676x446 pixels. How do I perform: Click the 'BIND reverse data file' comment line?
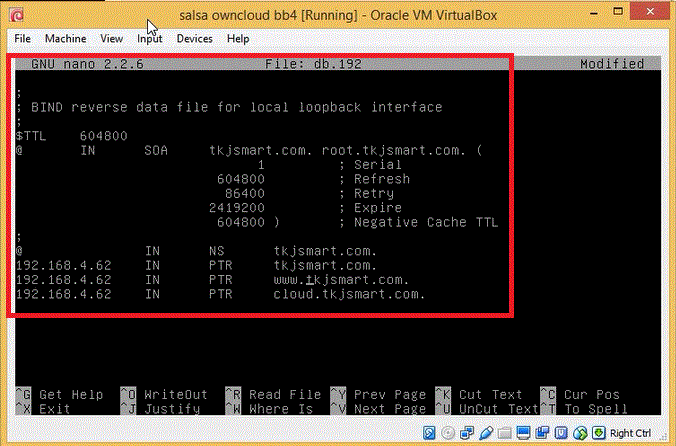[229, 107]
